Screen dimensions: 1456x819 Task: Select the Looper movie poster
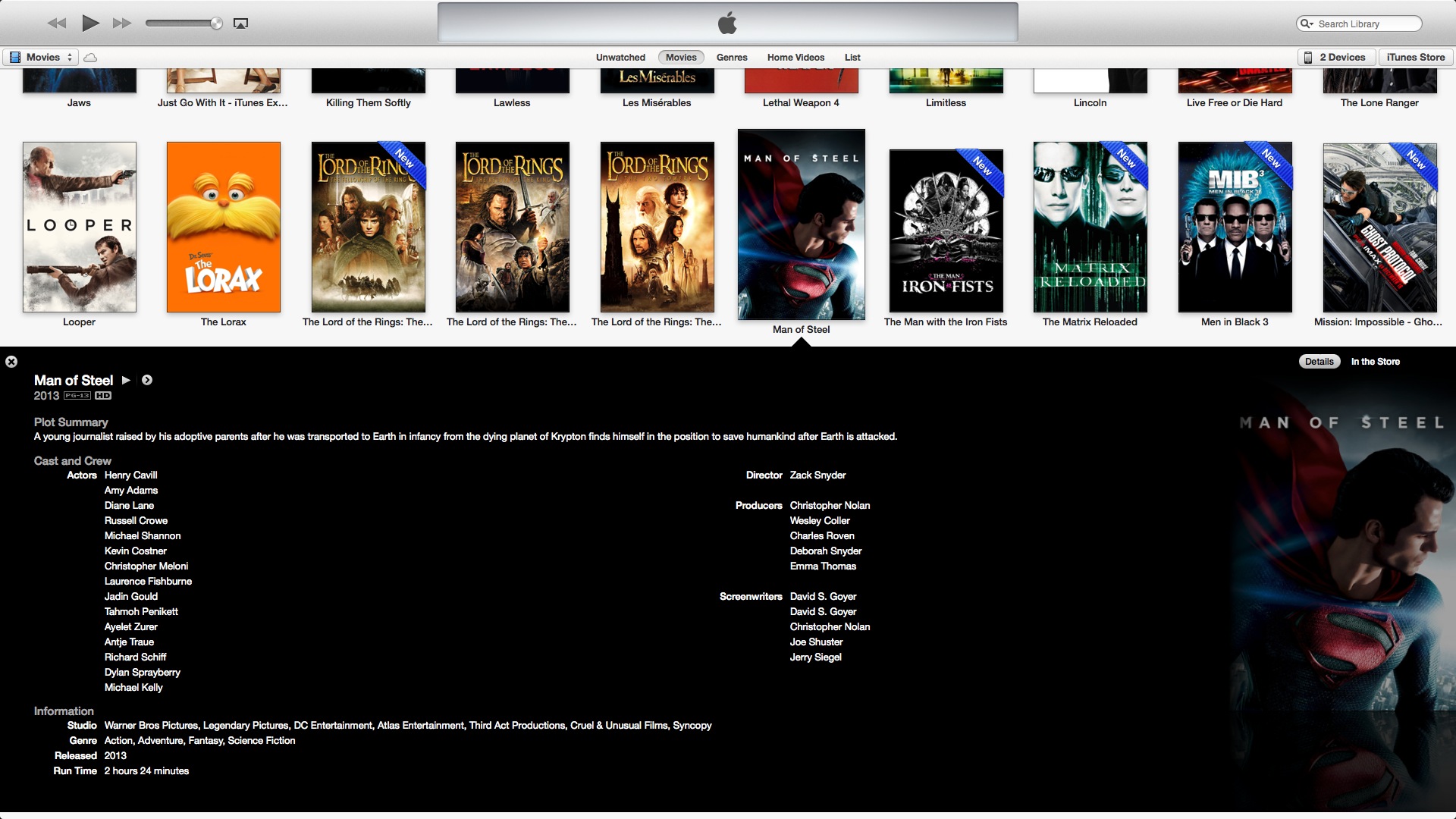click(80, 227)
